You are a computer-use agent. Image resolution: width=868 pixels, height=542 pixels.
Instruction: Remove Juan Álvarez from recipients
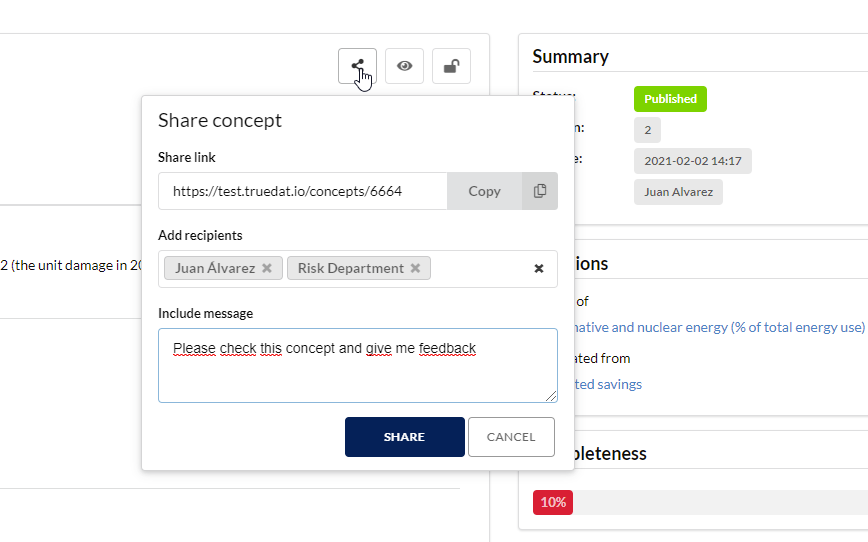click(x=266, y=268)
